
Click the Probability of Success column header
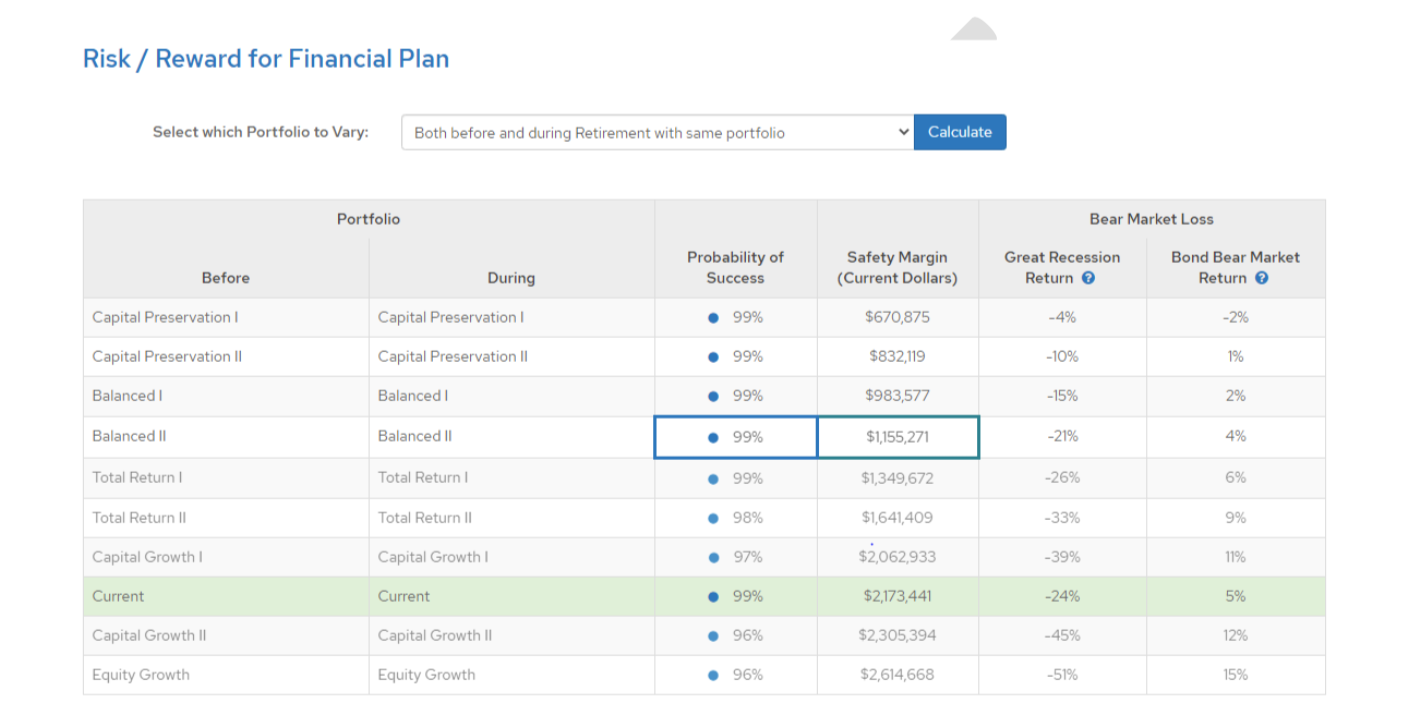(735, 267)
